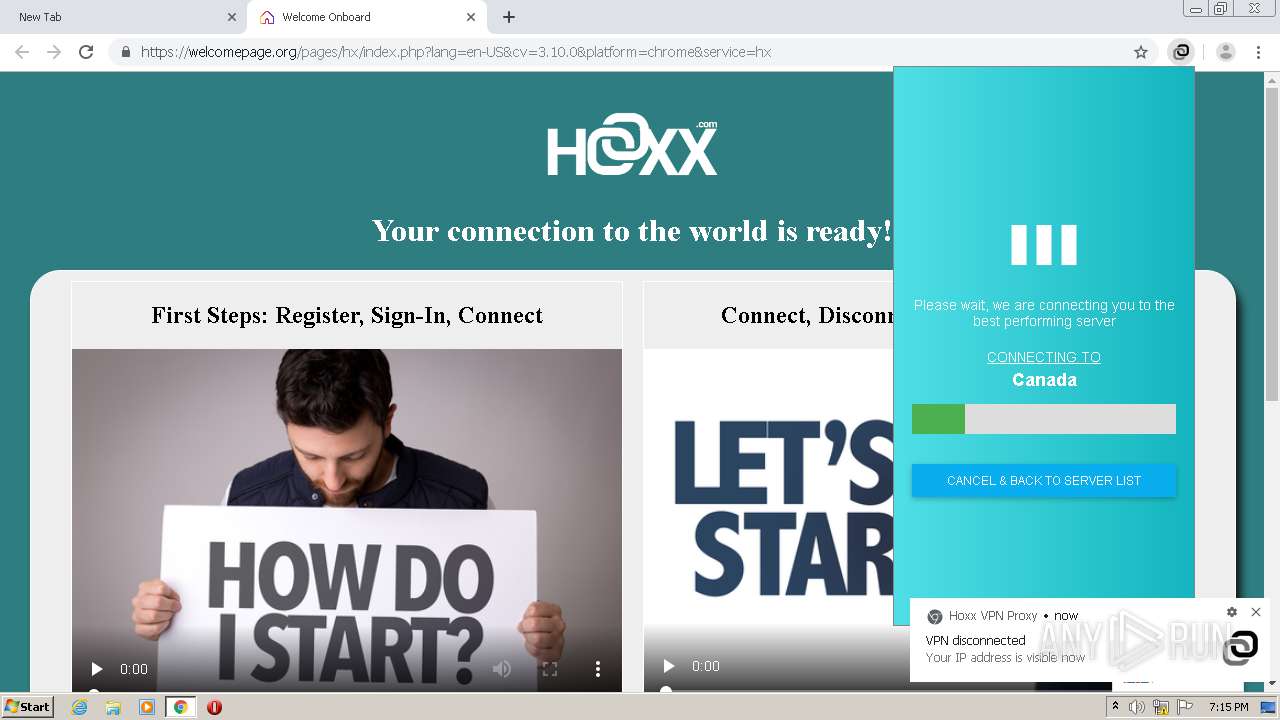Click the 'VPN disconnected' notification text
1280x720 pixels.
point(975,640)
